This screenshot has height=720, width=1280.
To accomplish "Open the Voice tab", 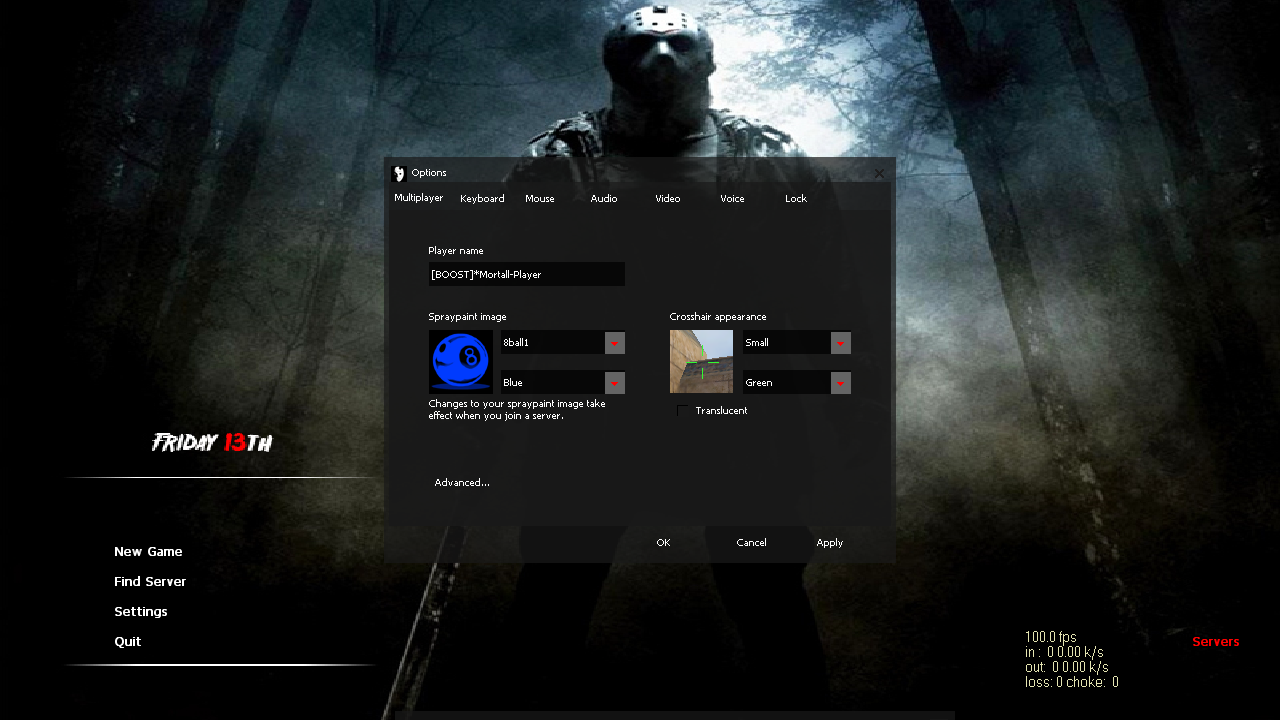I will click(732, 199).
